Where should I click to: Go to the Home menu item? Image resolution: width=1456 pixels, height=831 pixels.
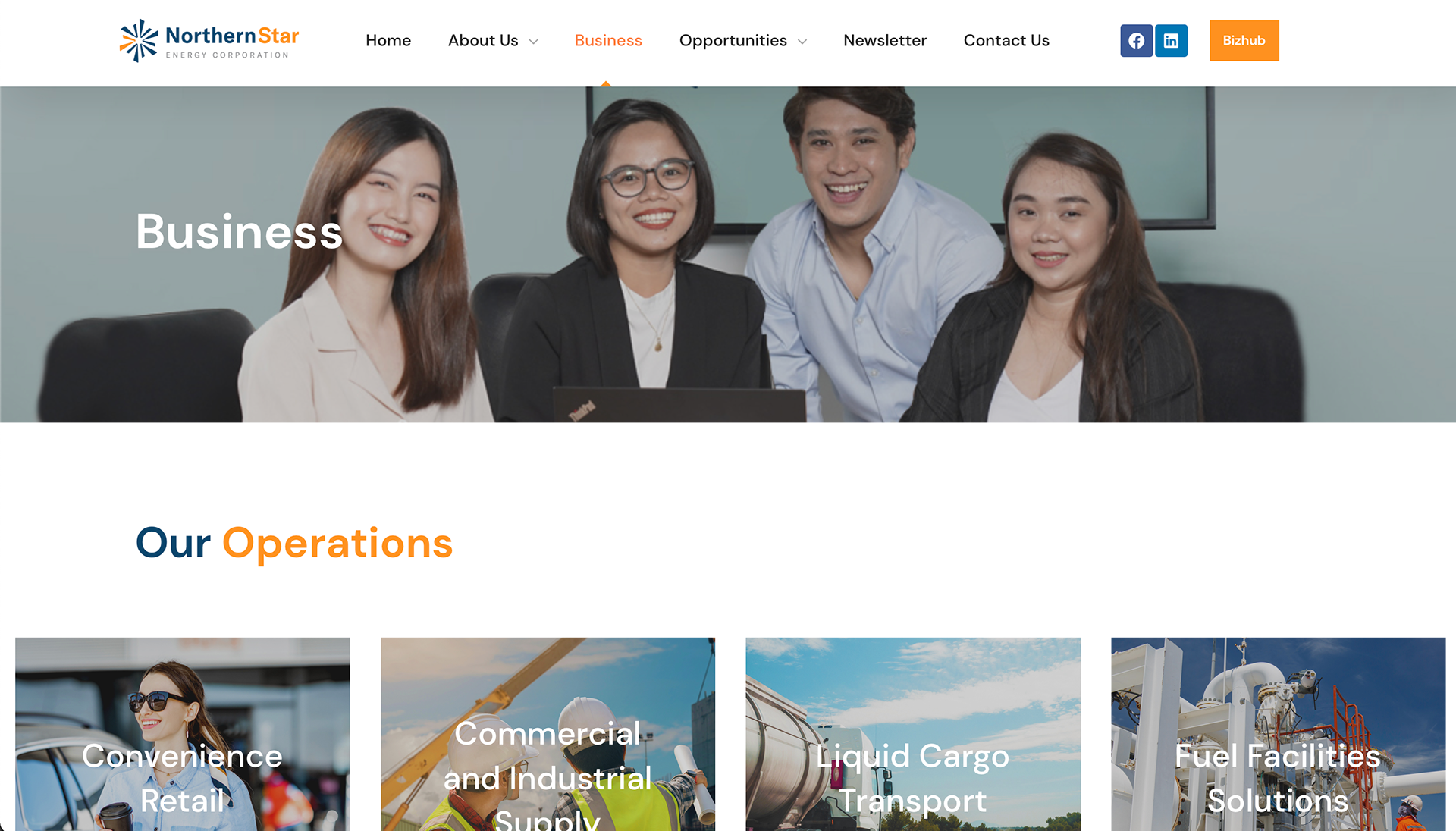pos(388,41)
